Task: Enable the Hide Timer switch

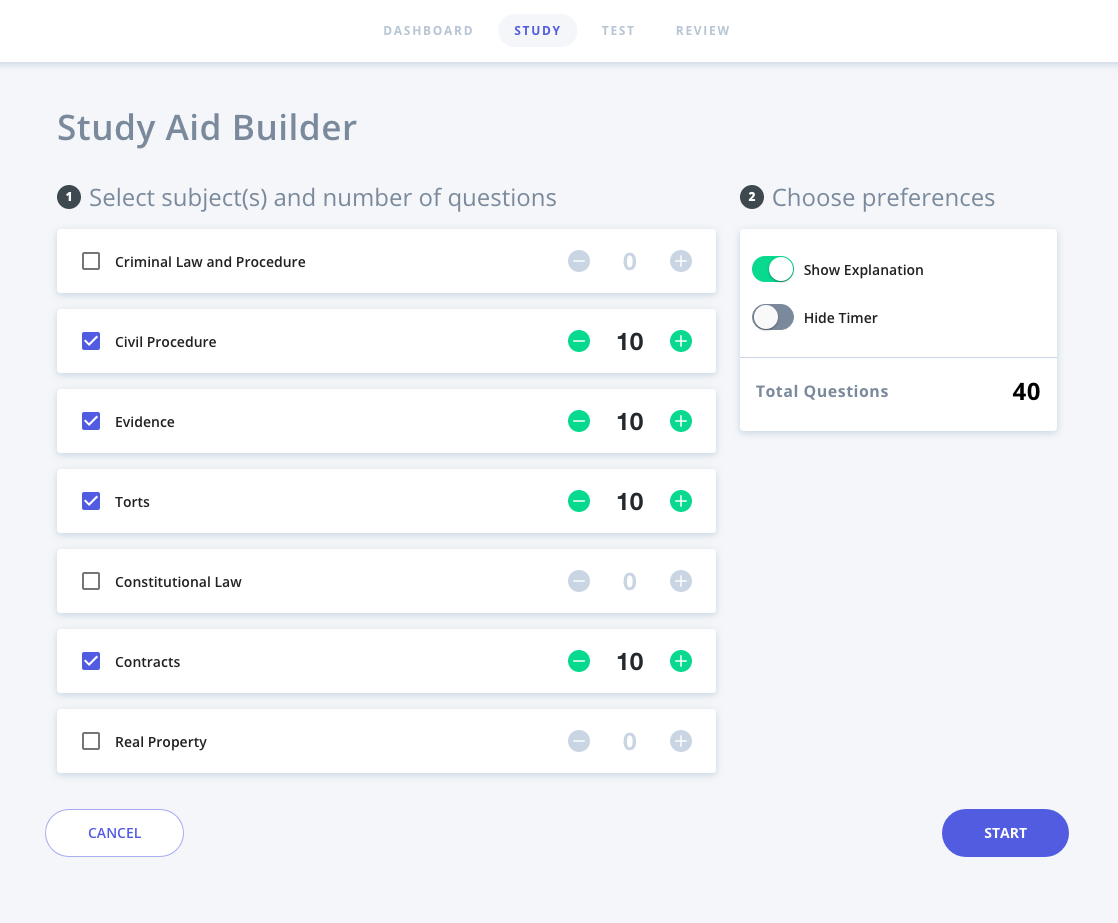Action: click(x=773, y=318)
